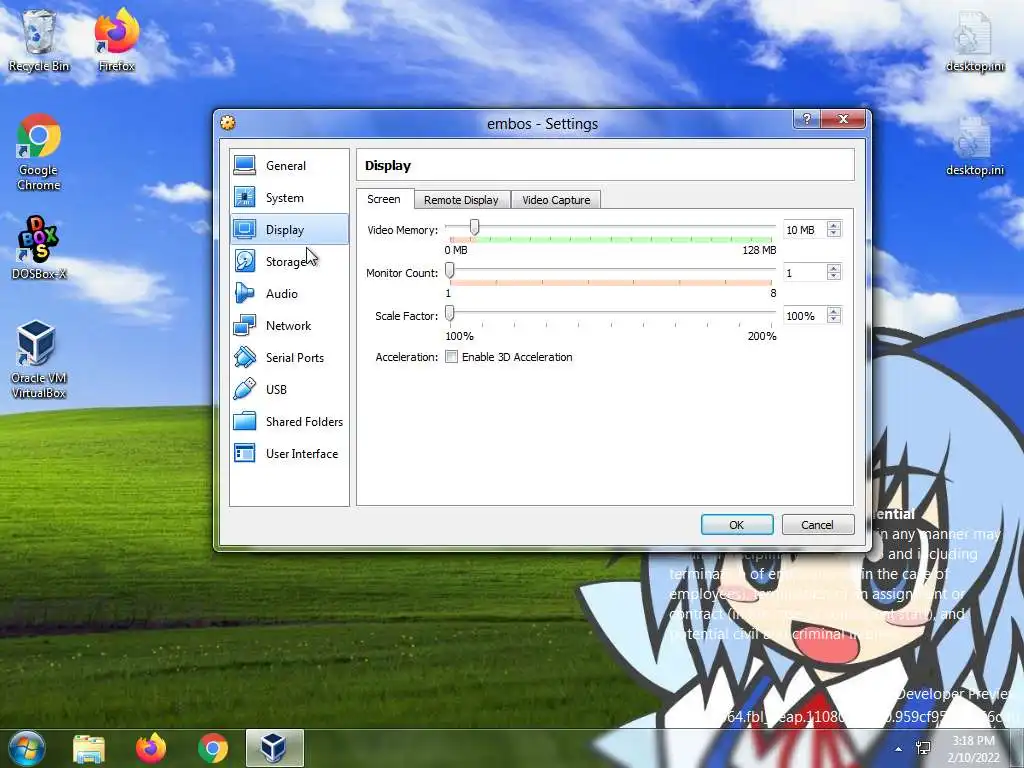Click the Help question mark button
This screenshot has width=1024, height=768.
(x=807, y=119)
